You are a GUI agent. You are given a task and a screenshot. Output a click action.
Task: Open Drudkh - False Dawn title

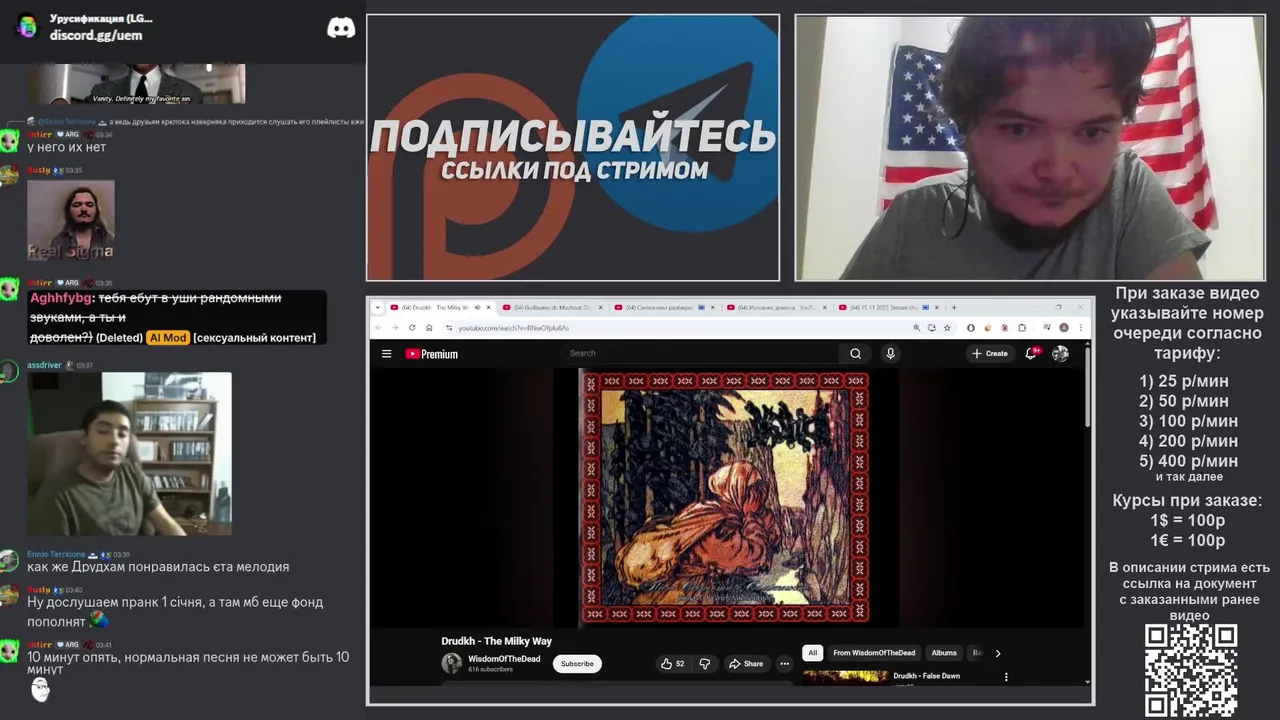click(x=926, y=676)
